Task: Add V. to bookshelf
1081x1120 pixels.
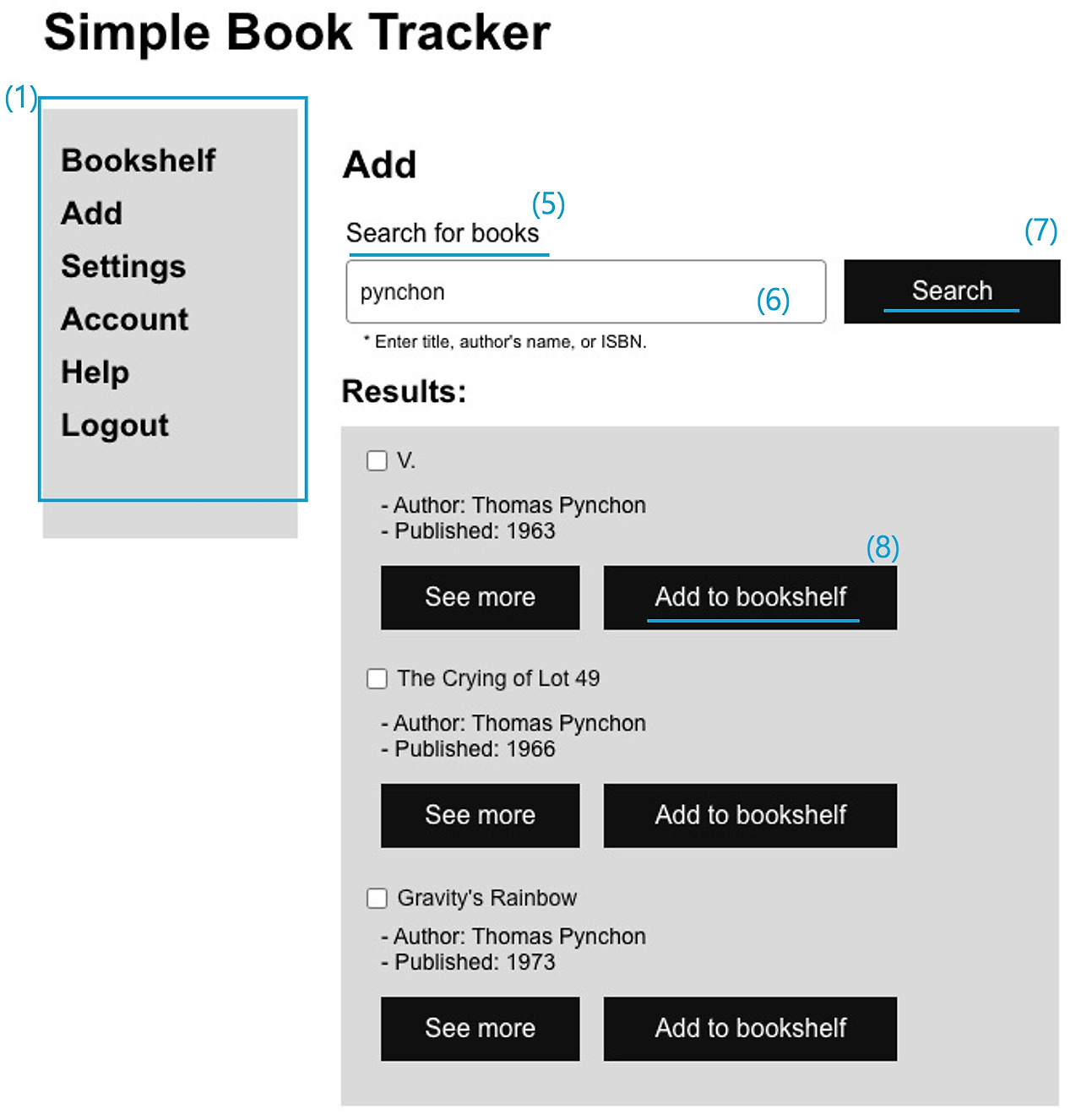Action: point(750,597)
